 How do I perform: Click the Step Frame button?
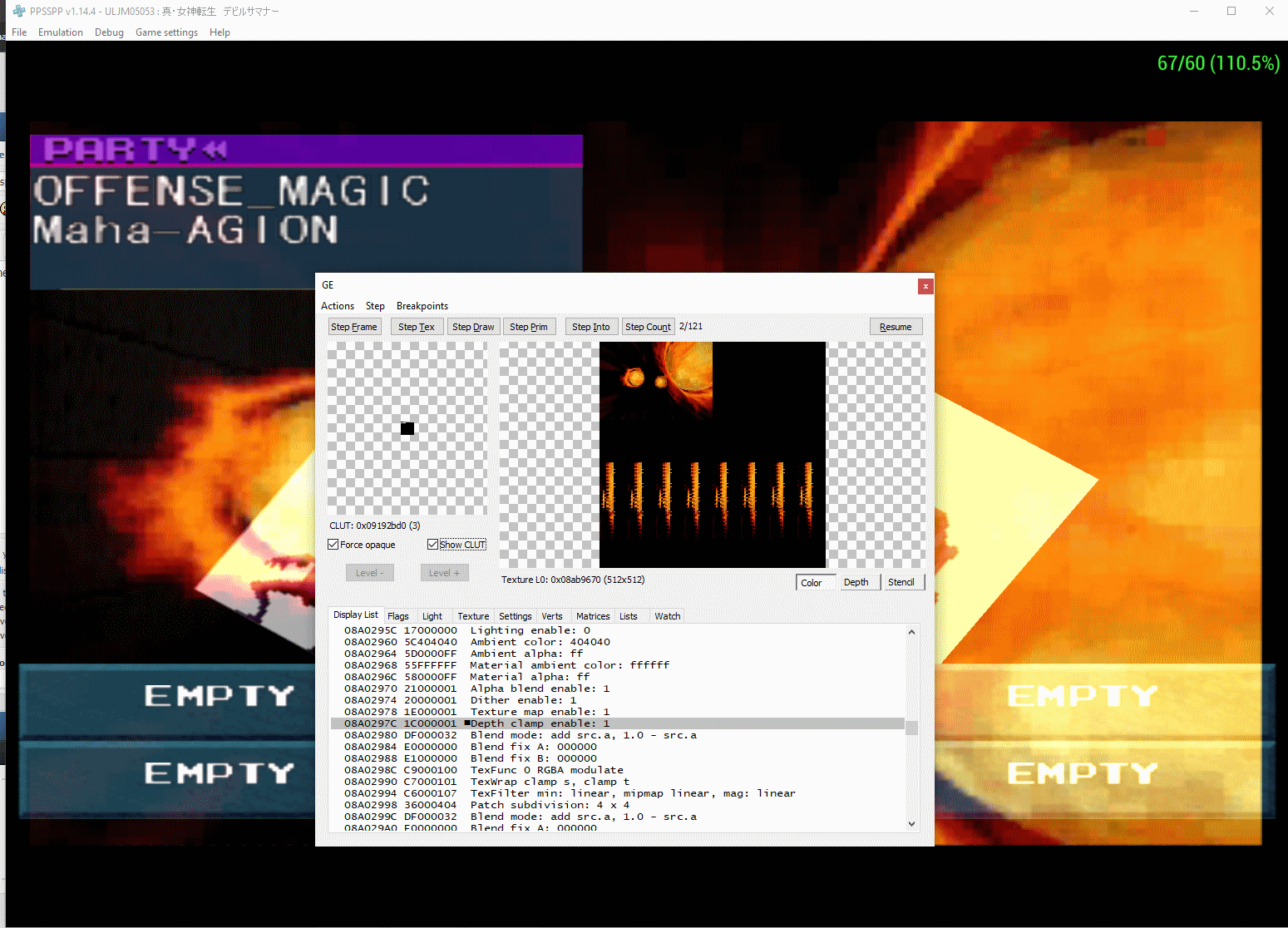pyautogui.click(x=354, y=327)
